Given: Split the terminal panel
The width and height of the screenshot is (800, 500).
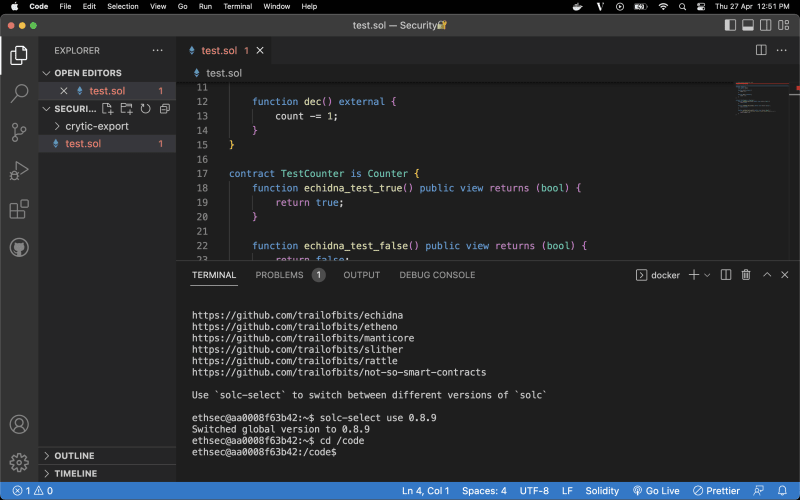Looking at the screenshot, I should (726, 275).
